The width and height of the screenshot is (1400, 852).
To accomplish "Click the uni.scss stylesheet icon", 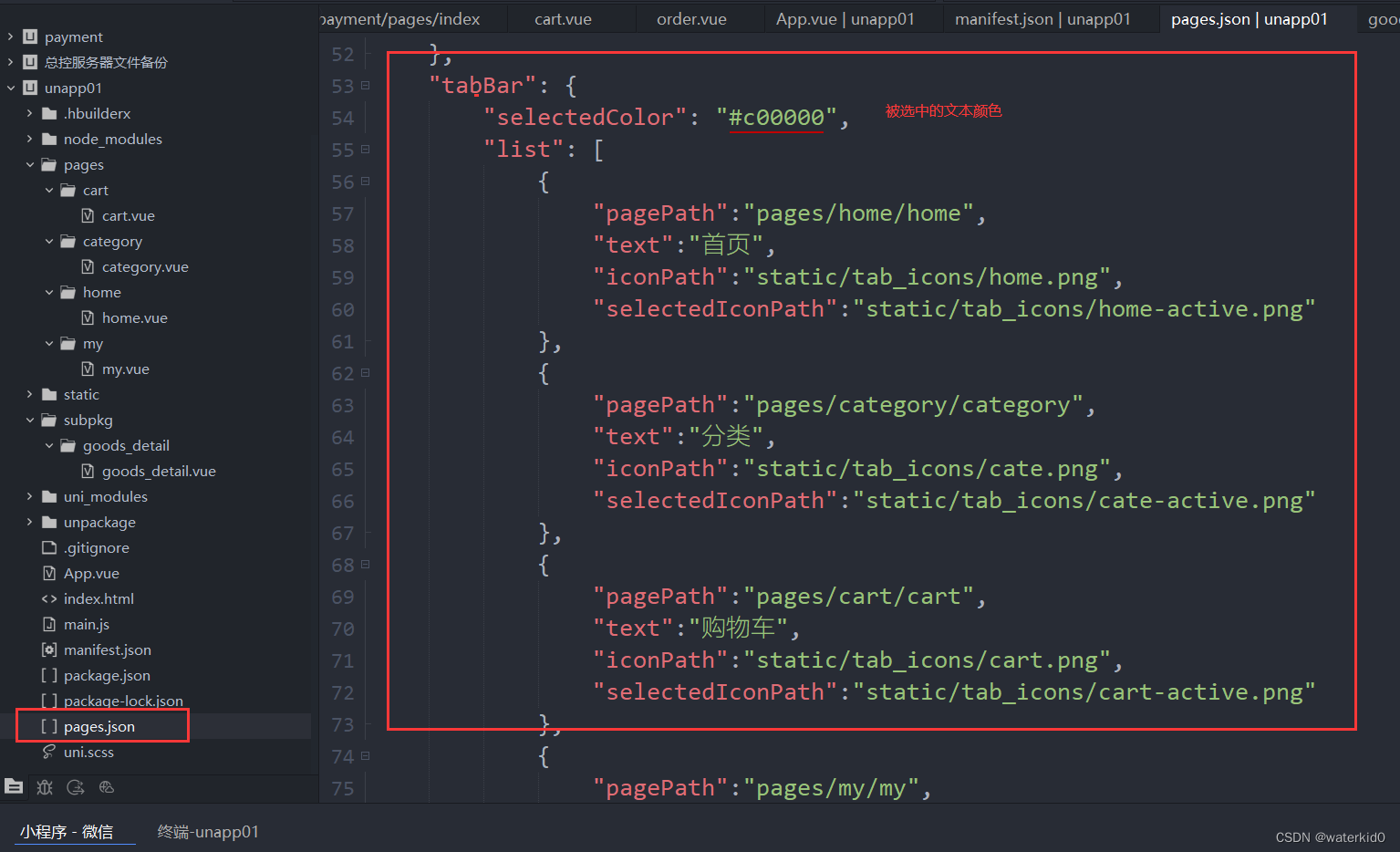I will point(49,752).
